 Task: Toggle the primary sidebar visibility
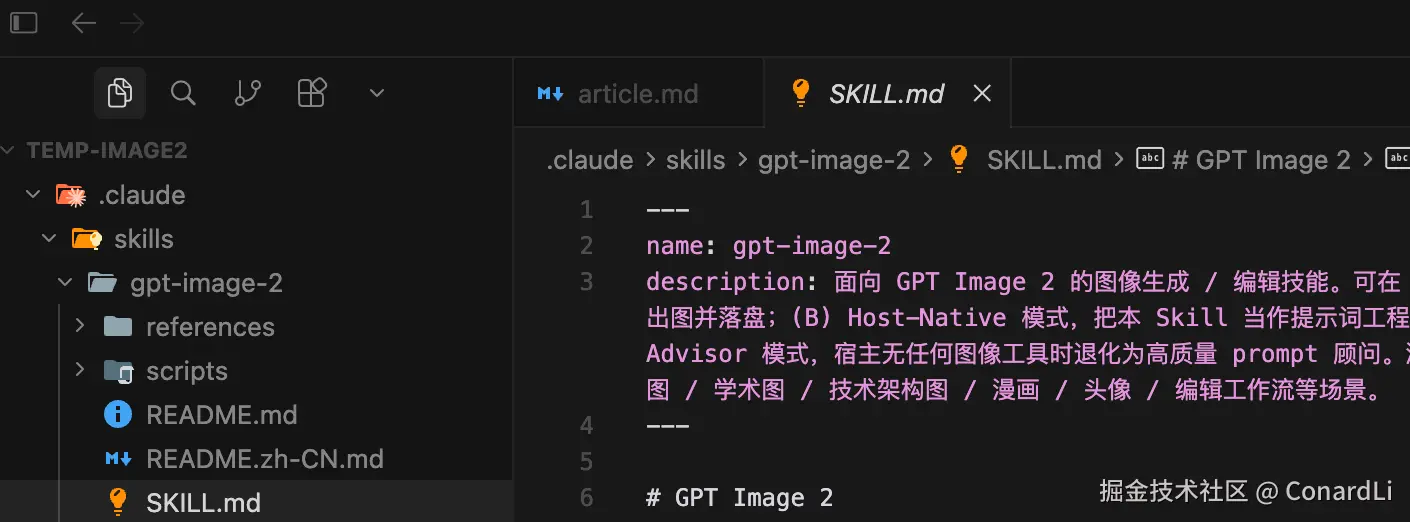pos(24,22)
